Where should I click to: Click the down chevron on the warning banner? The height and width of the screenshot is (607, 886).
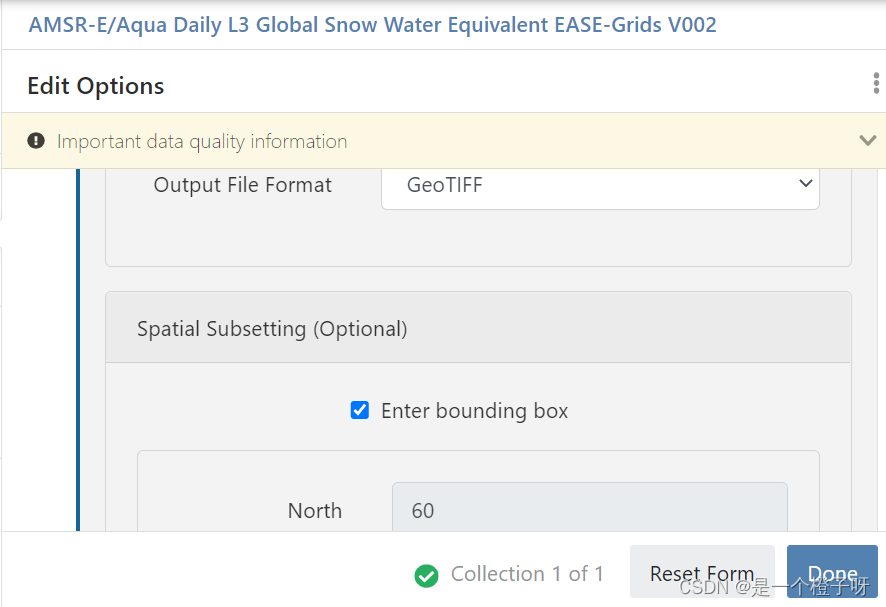(x=867, y=140)
